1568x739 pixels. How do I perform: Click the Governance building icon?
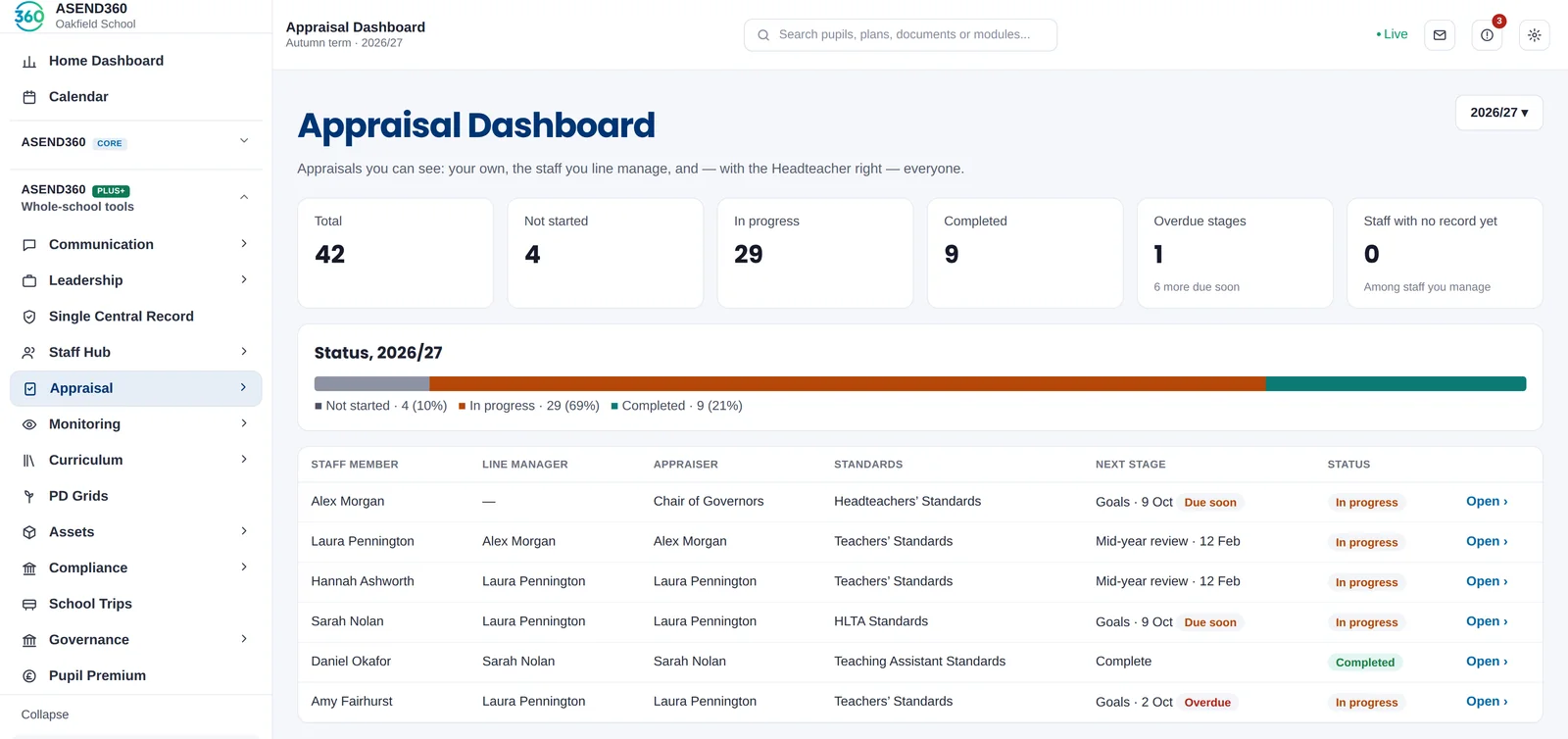(x=29, y=640)
